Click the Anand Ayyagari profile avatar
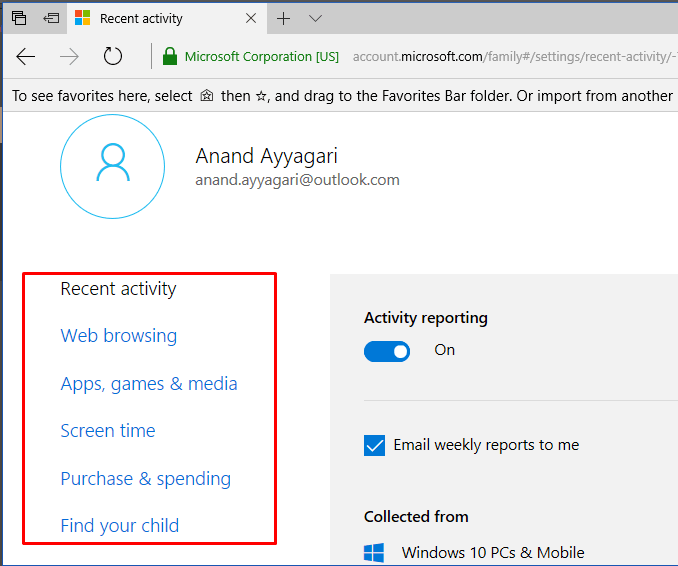 [x=112, y=166]
